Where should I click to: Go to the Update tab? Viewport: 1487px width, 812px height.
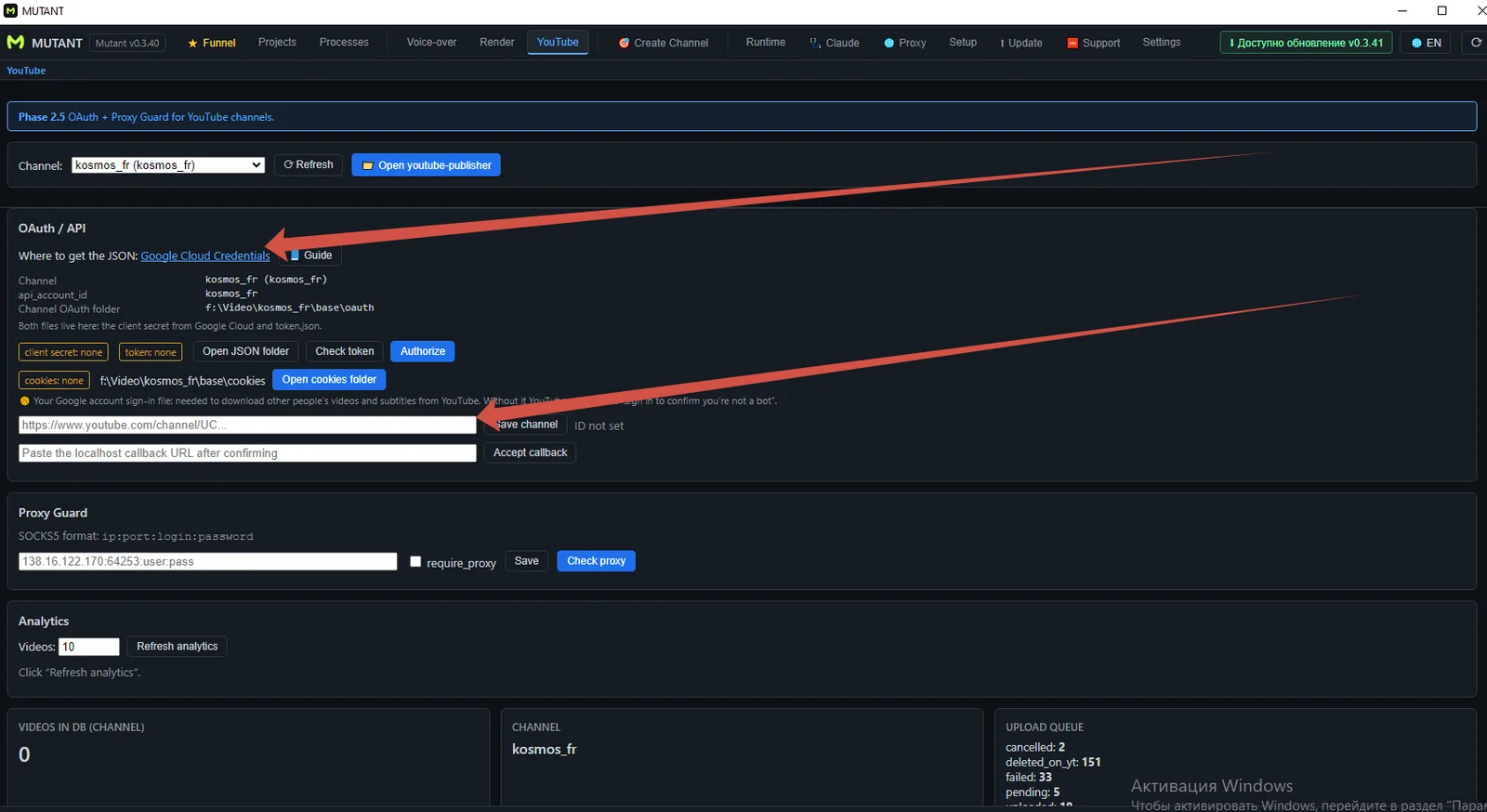point(1021,43)
